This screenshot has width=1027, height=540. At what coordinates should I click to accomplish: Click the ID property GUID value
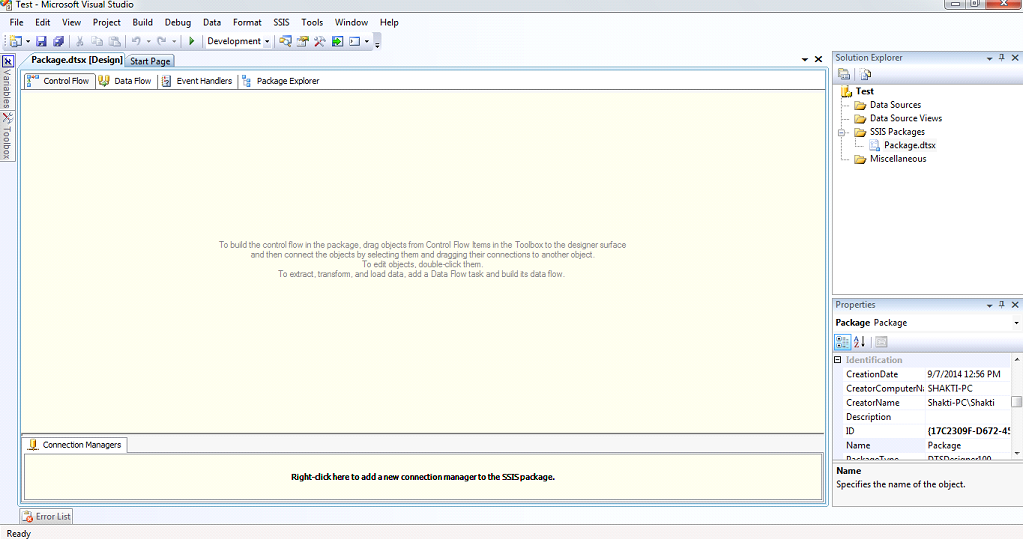[x=968, y=431]
